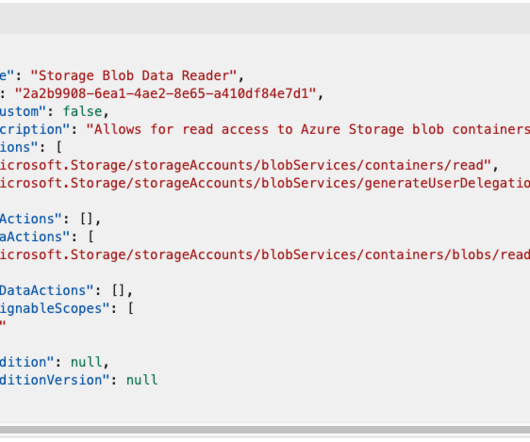Click the ions key opening bracket

tap(59, 147)
